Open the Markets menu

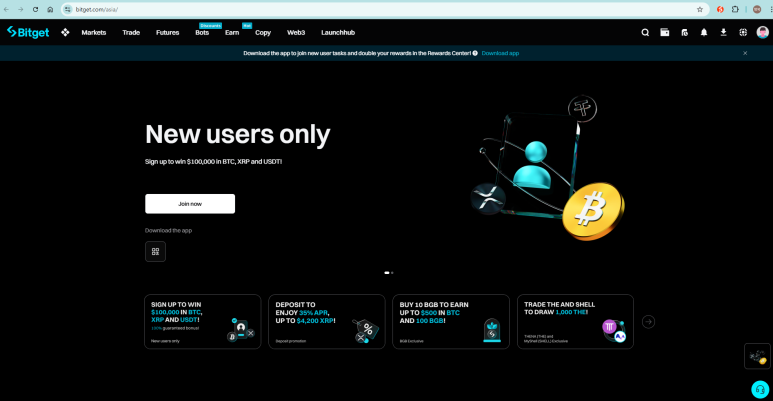point(94,33)
